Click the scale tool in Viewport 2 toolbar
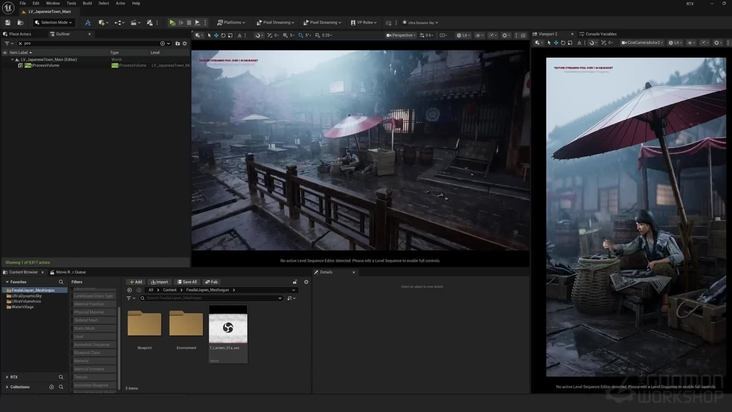 [x=570, y=42]
